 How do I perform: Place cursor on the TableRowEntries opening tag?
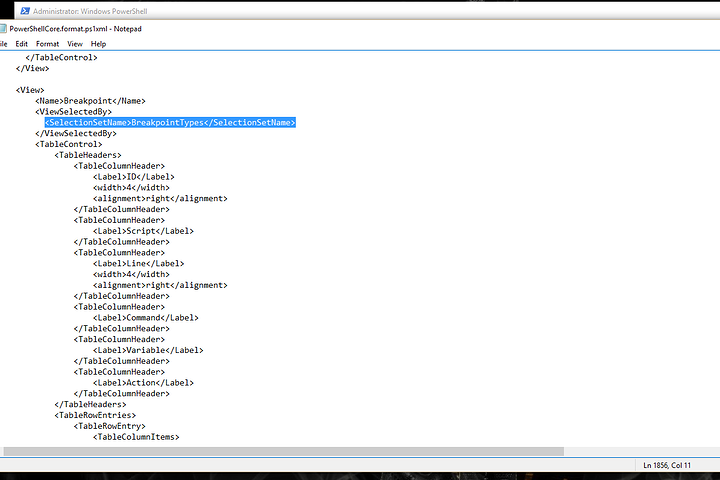pyautogui.click(x=95, y=415)
